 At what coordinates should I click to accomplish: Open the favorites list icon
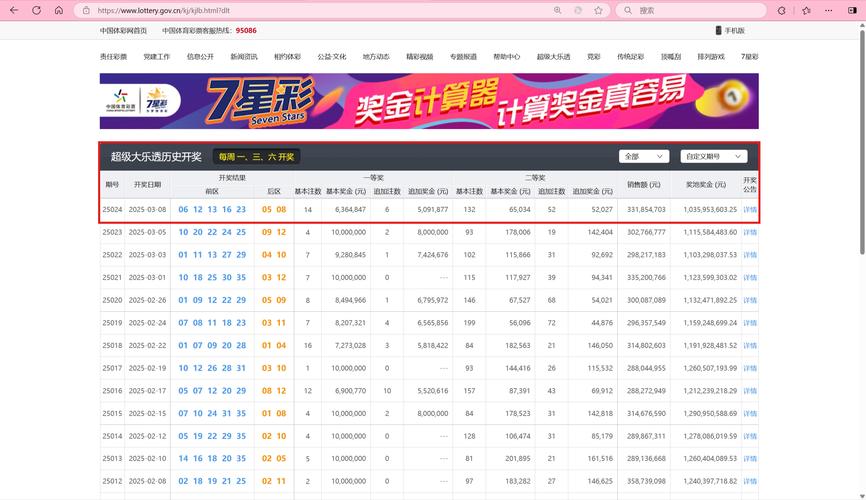pos(806,10)
